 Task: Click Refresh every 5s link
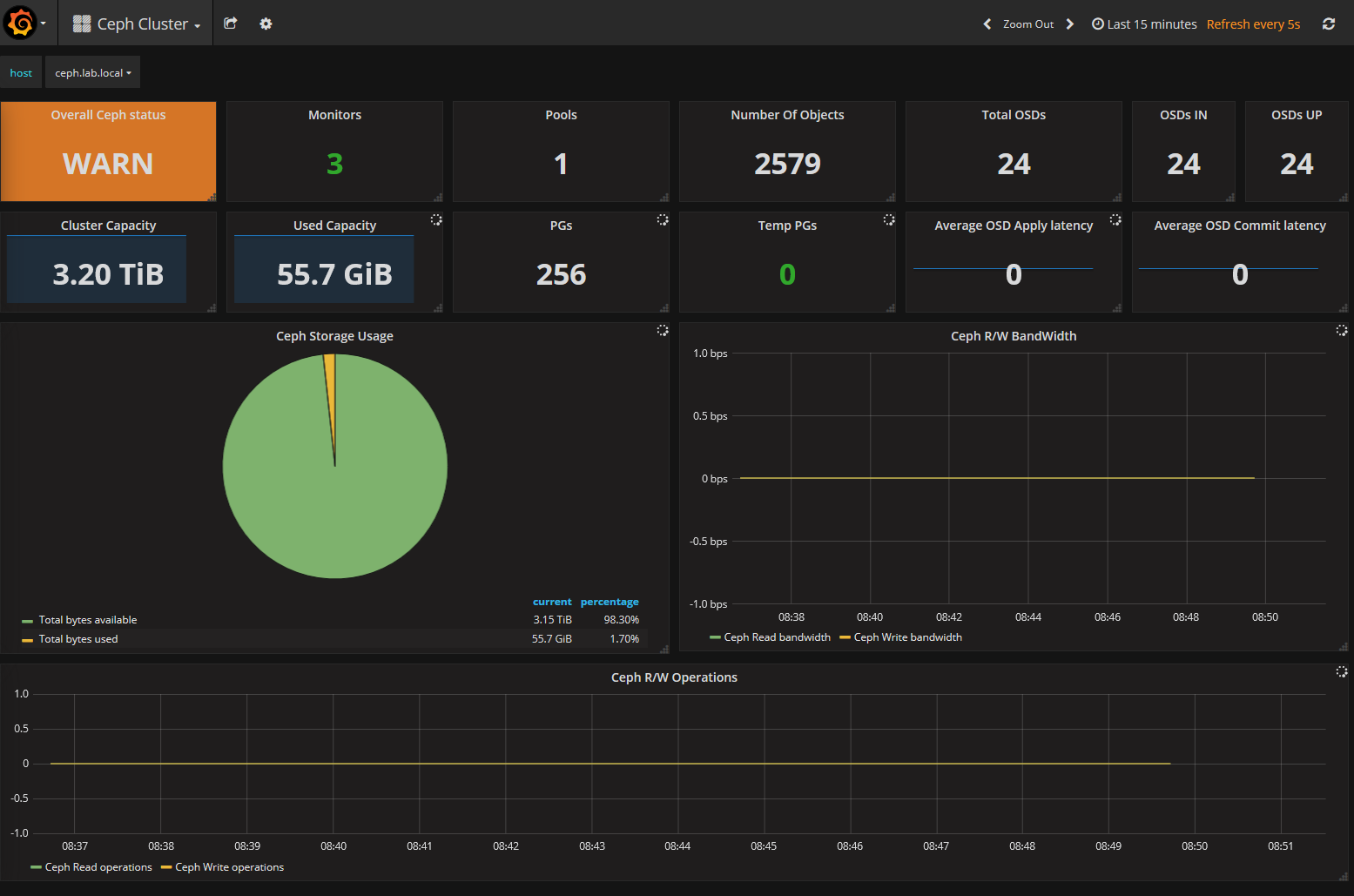coord(1253,24)
